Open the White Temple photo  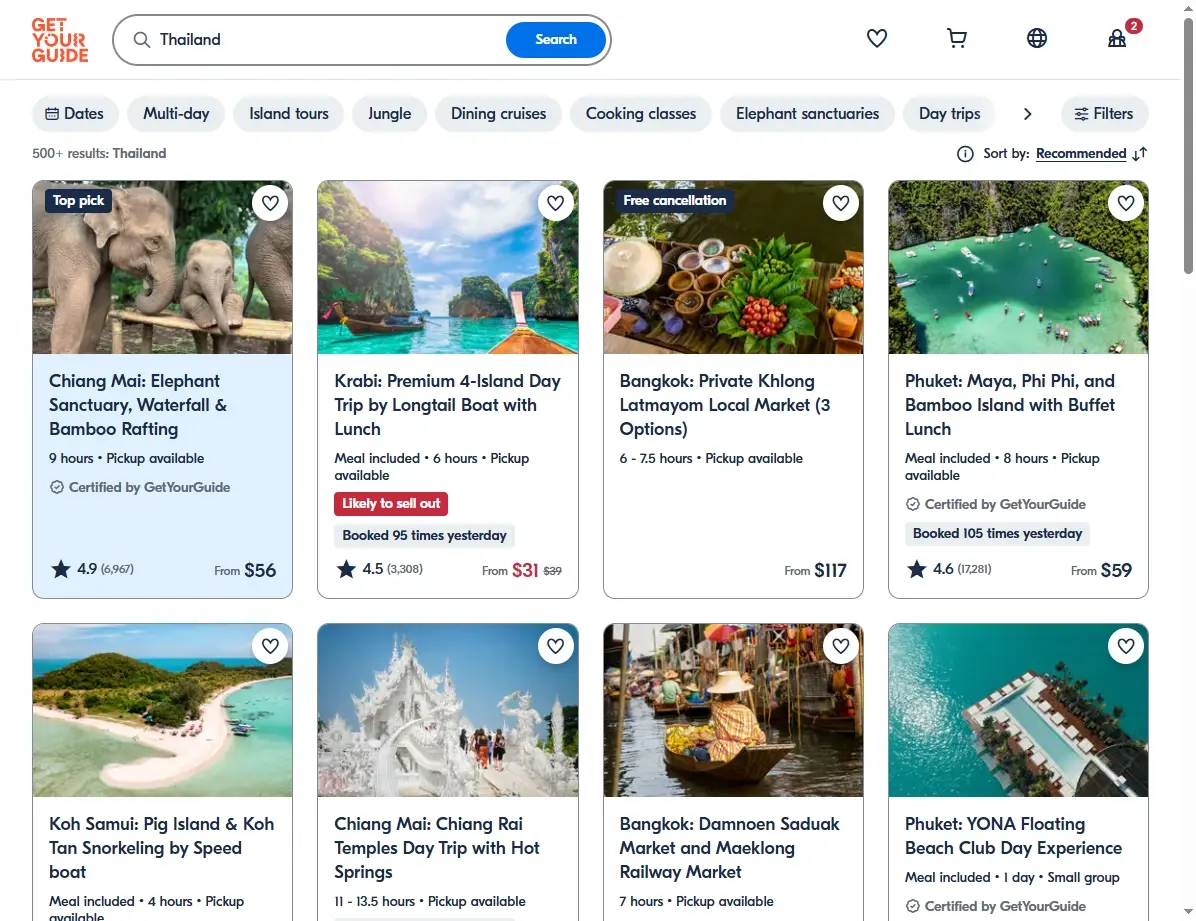pyautogui.click(x=448, y=710)
